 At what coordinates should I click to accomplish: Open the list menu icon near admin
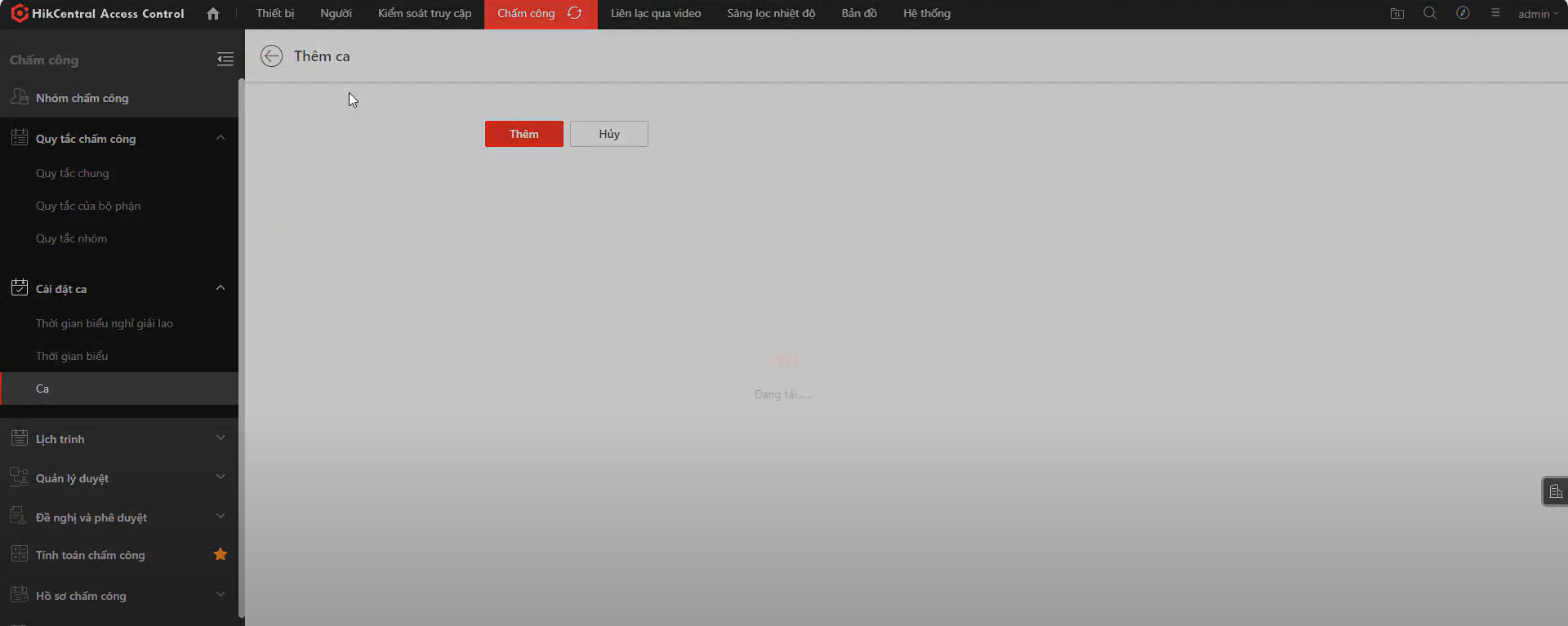coord(1495,14)
